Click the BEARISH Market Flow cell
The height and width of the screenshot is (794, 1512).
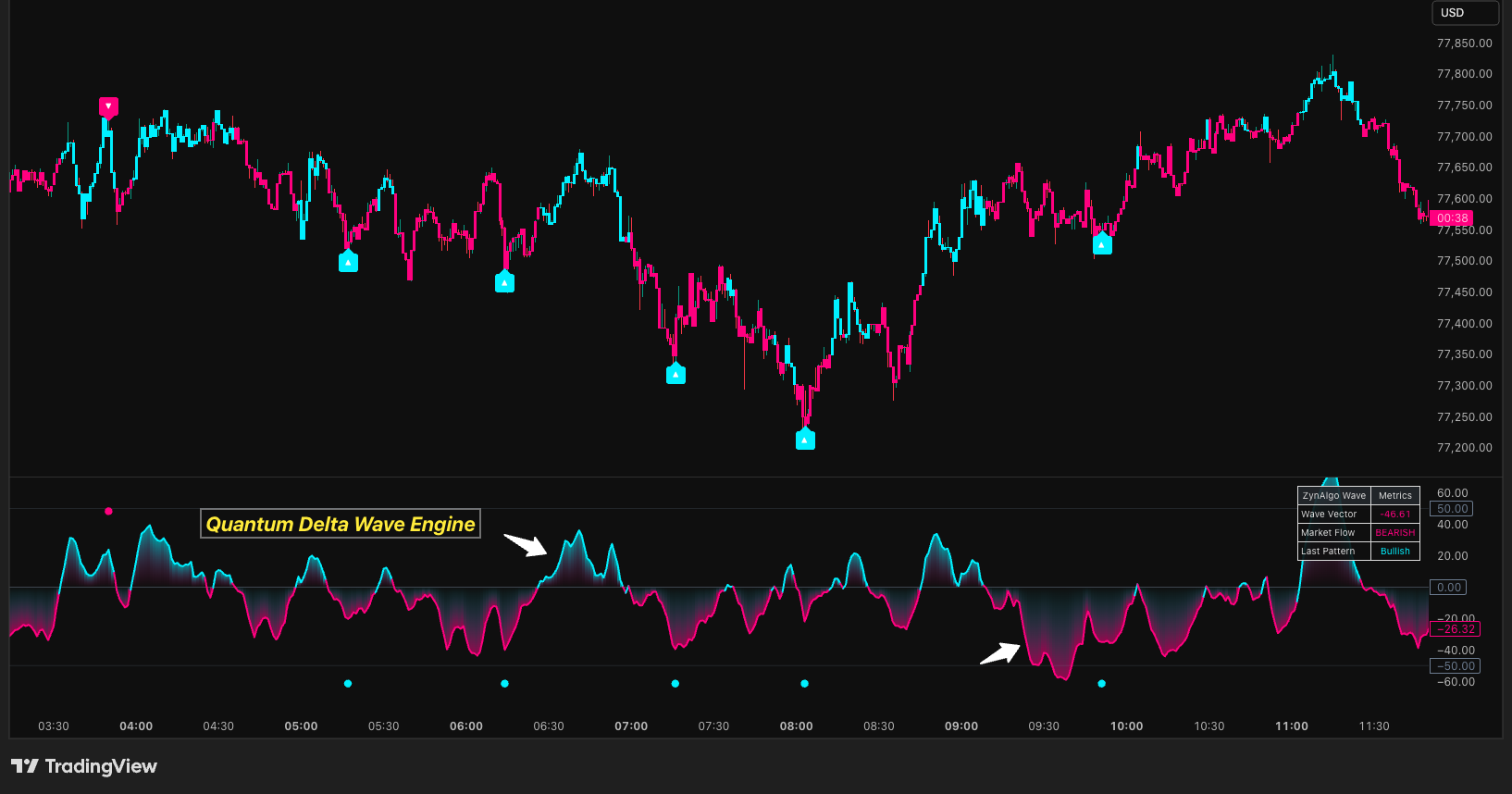(1394, 533)
